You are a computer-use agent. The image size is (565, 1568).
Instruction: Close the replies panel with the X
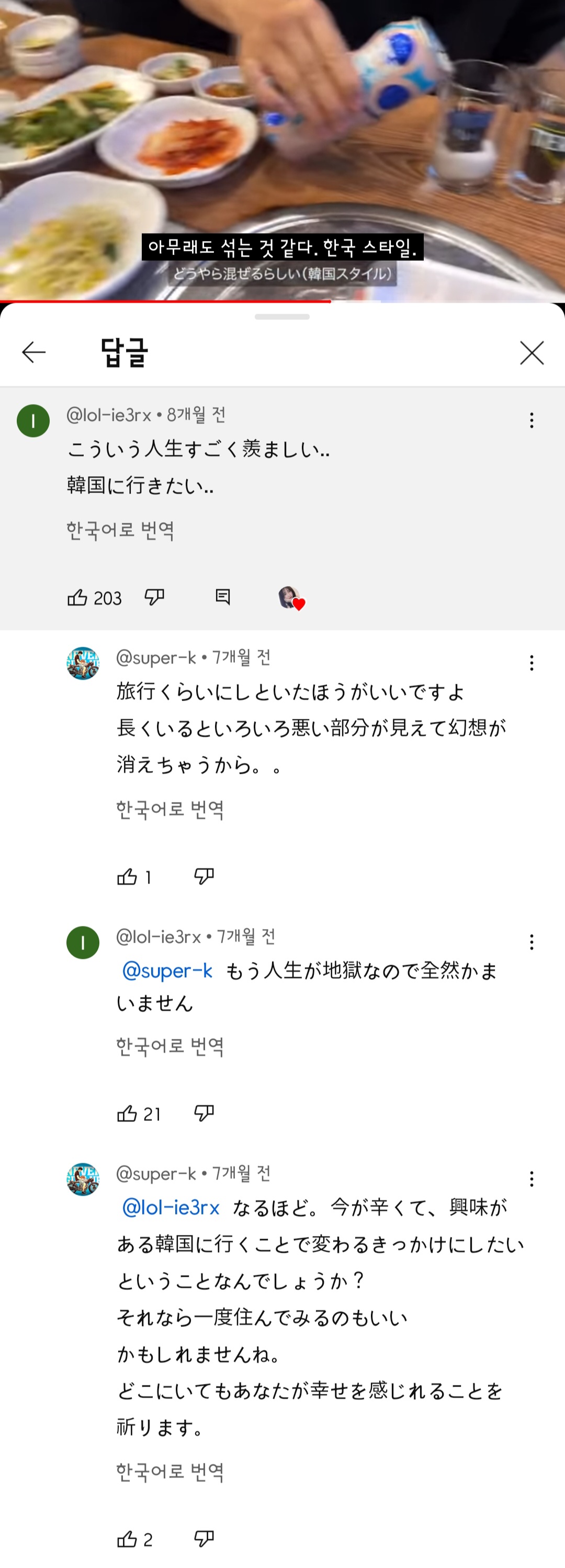point(532,353)
